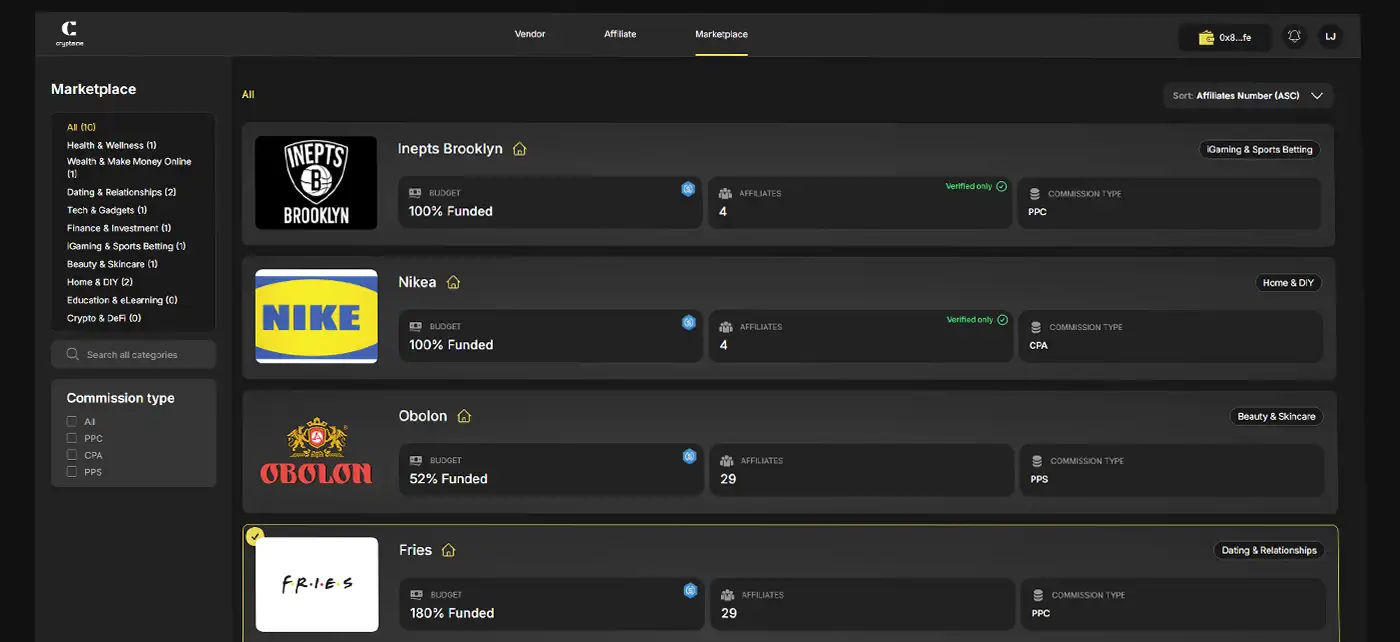
Task: Tick the CPA commission type checkbox
Action: pyautogui.click(x=72, y=455)
